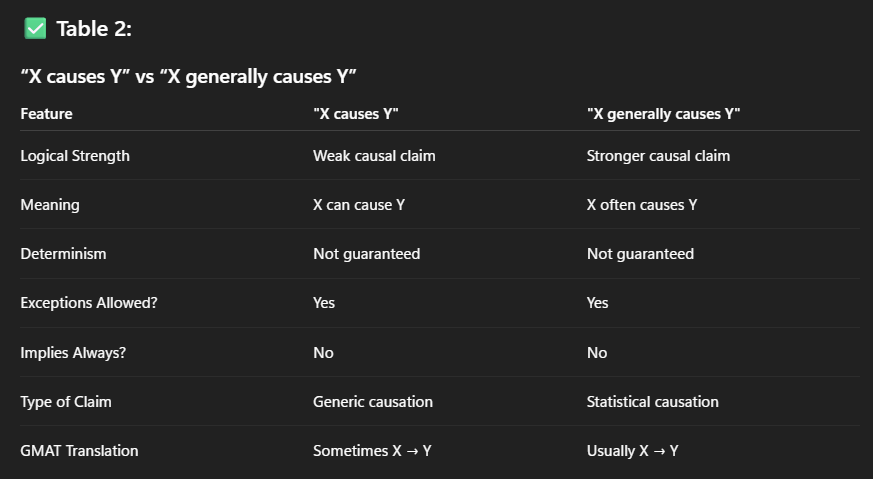Click the "X causes Y" column header
Screen dimensions: 873x479
coord(356,114)
